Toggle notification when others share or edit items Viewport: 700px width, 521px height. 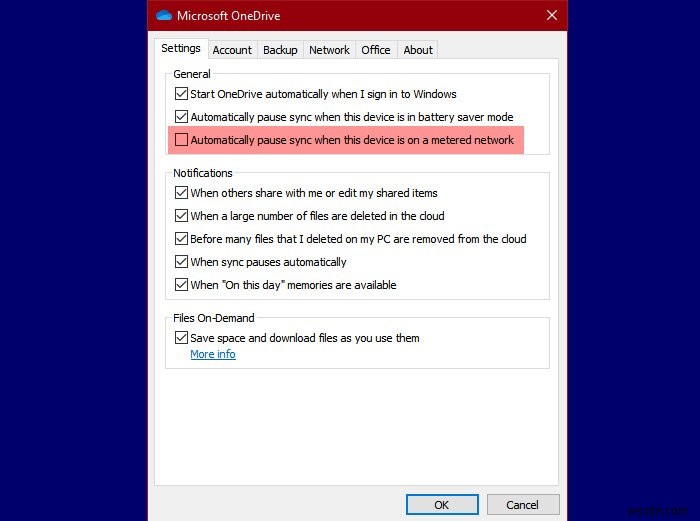pyautogui.click(x=181, y=193)
